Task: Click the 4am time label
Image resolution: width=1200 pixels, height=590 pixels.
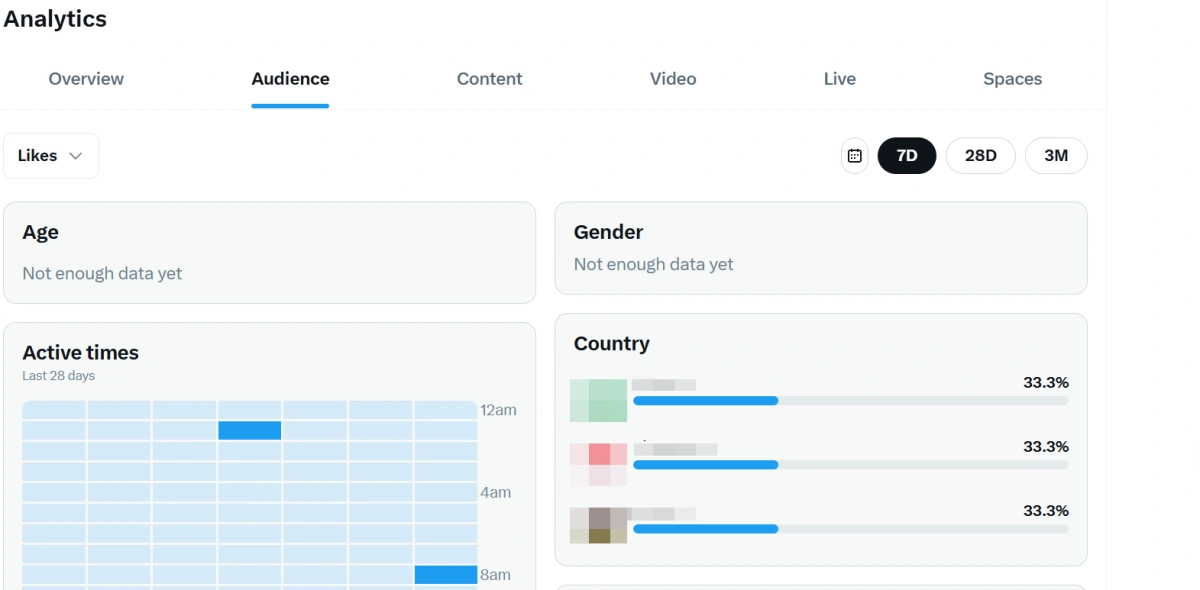Action: coord(495,492)
